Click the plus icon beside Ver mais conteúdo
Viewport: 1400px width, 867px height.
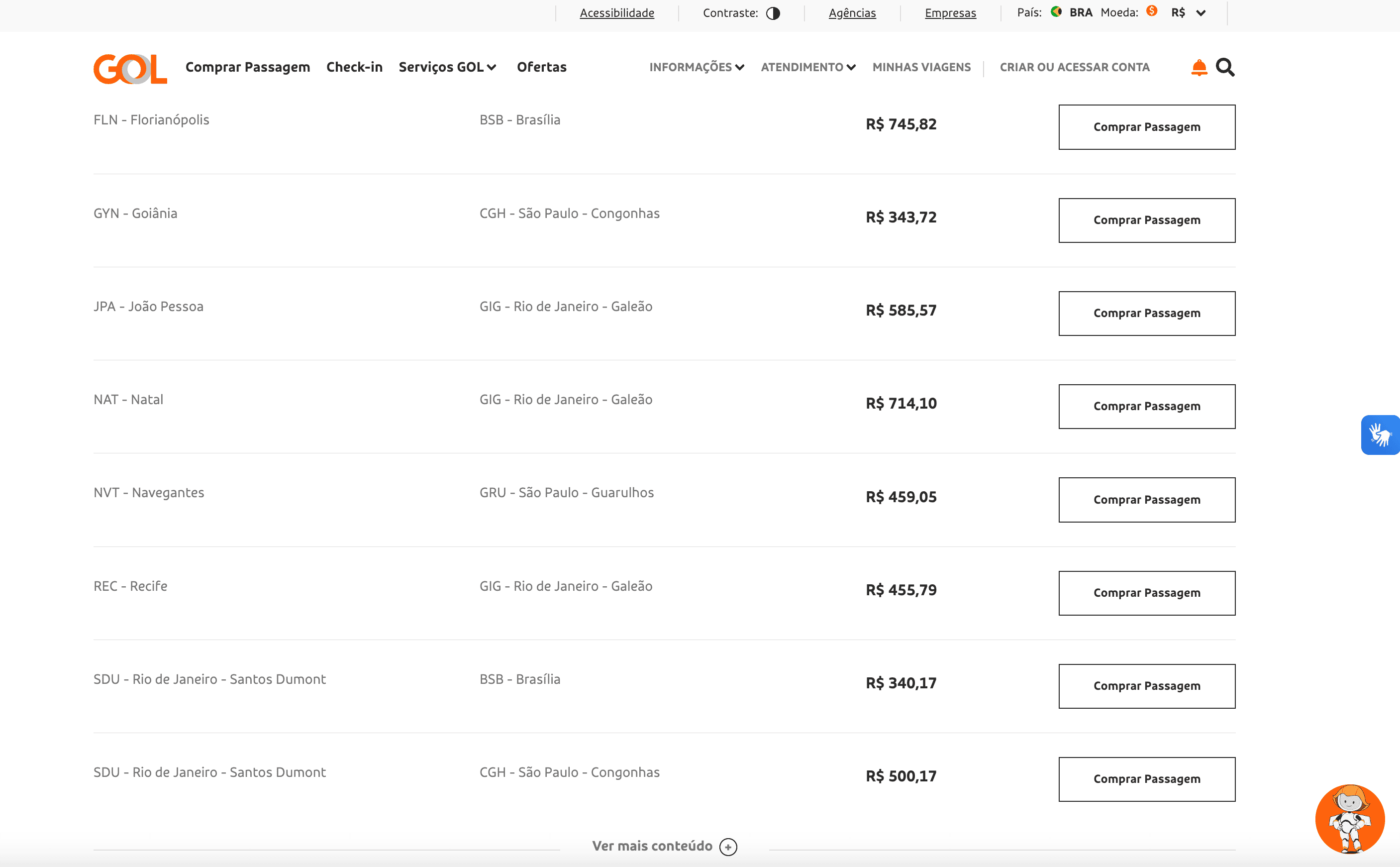[x=728, y=847]
